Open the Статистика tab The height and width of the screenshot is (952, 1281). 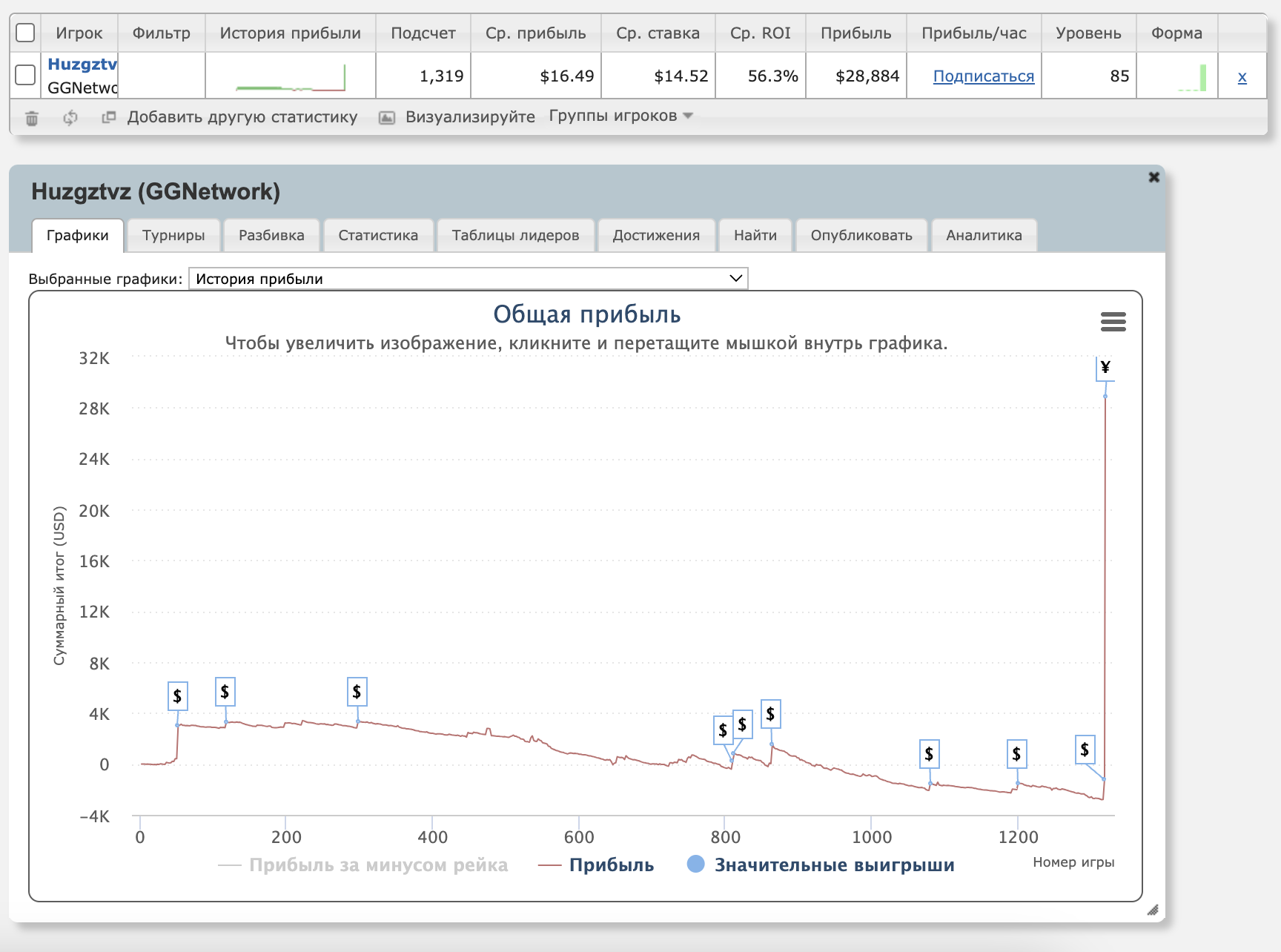(x=378, y=236)
